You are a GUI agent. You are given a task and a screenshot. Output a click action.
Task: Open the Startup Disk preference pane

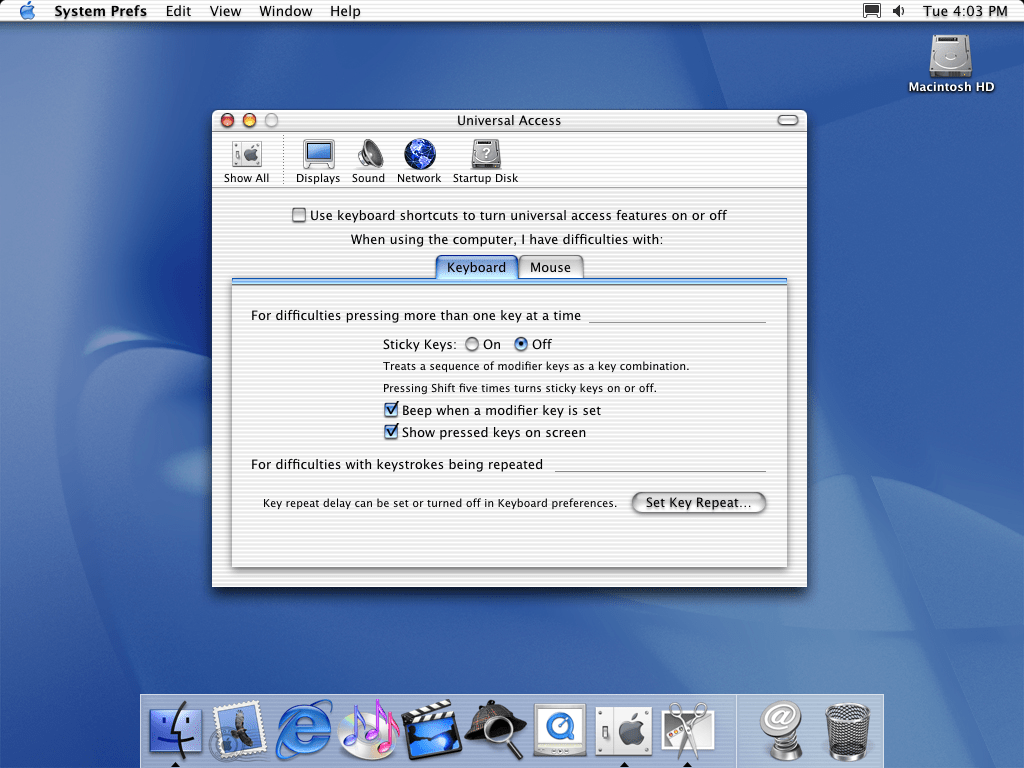click(485, 161)
